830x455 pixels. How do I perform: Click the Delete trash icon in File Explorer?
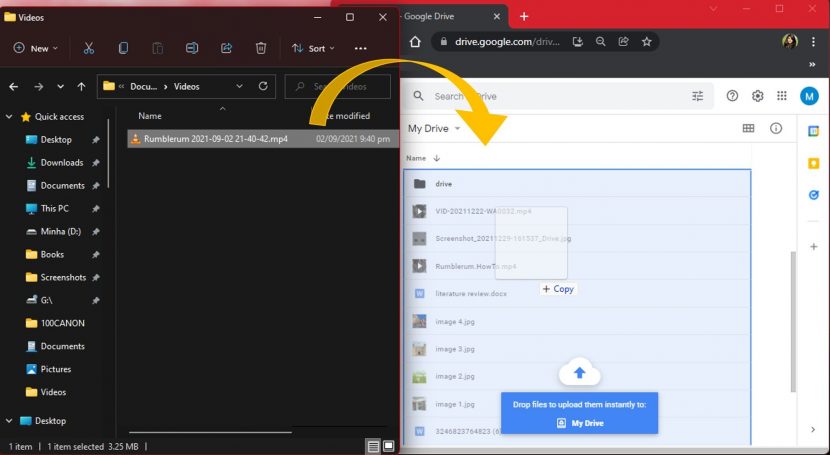point(260,48)
